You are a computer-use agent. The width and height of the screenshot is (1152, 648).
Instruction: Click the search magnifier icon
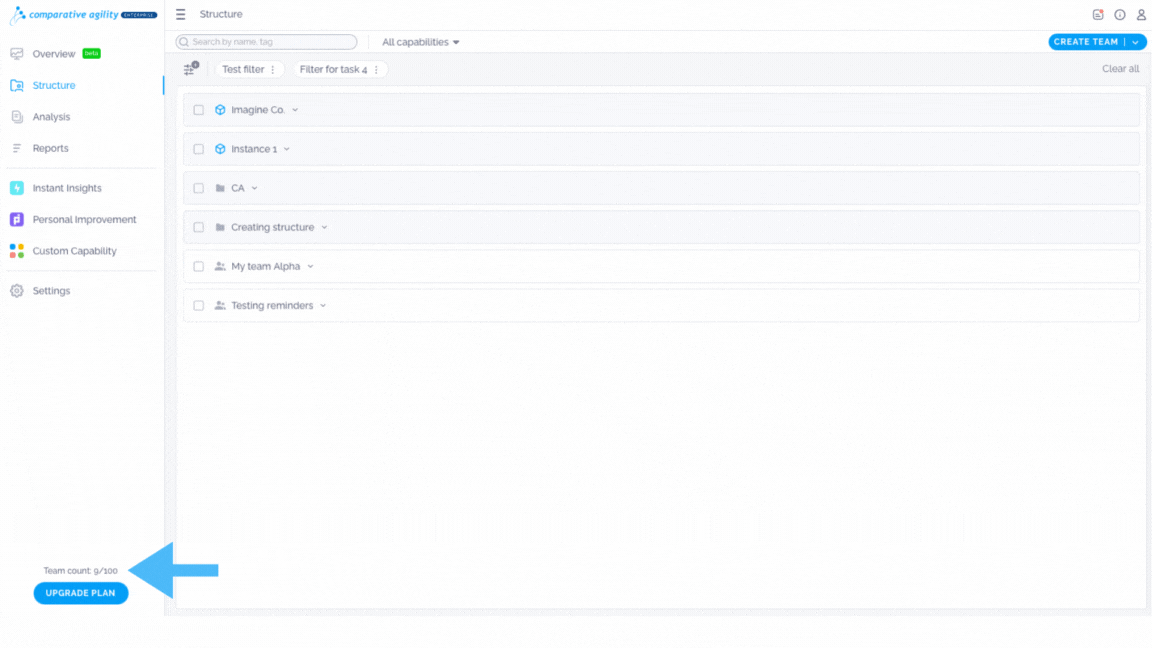pos(184,42)
